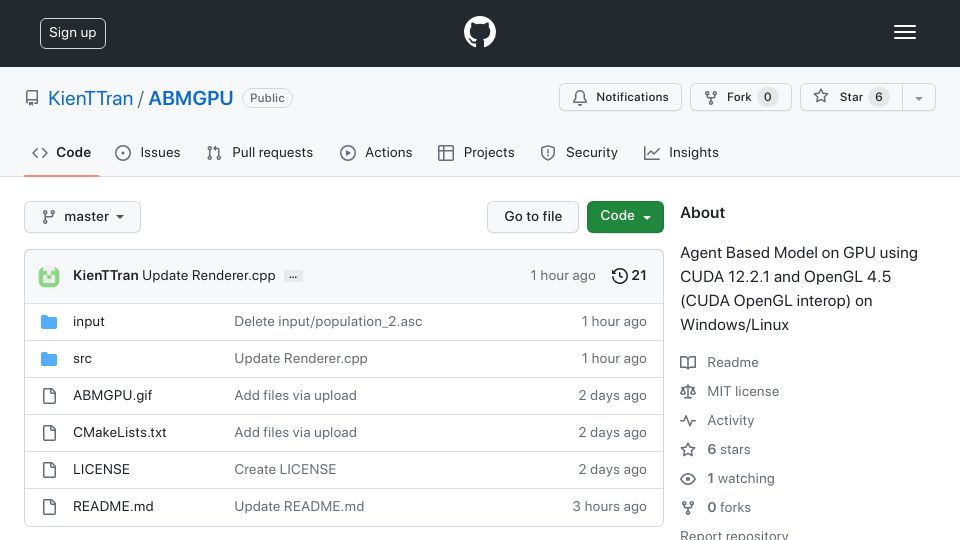
Task: Click the Public visibility badge
Action: pyautogui.click(x=267, y=98)
